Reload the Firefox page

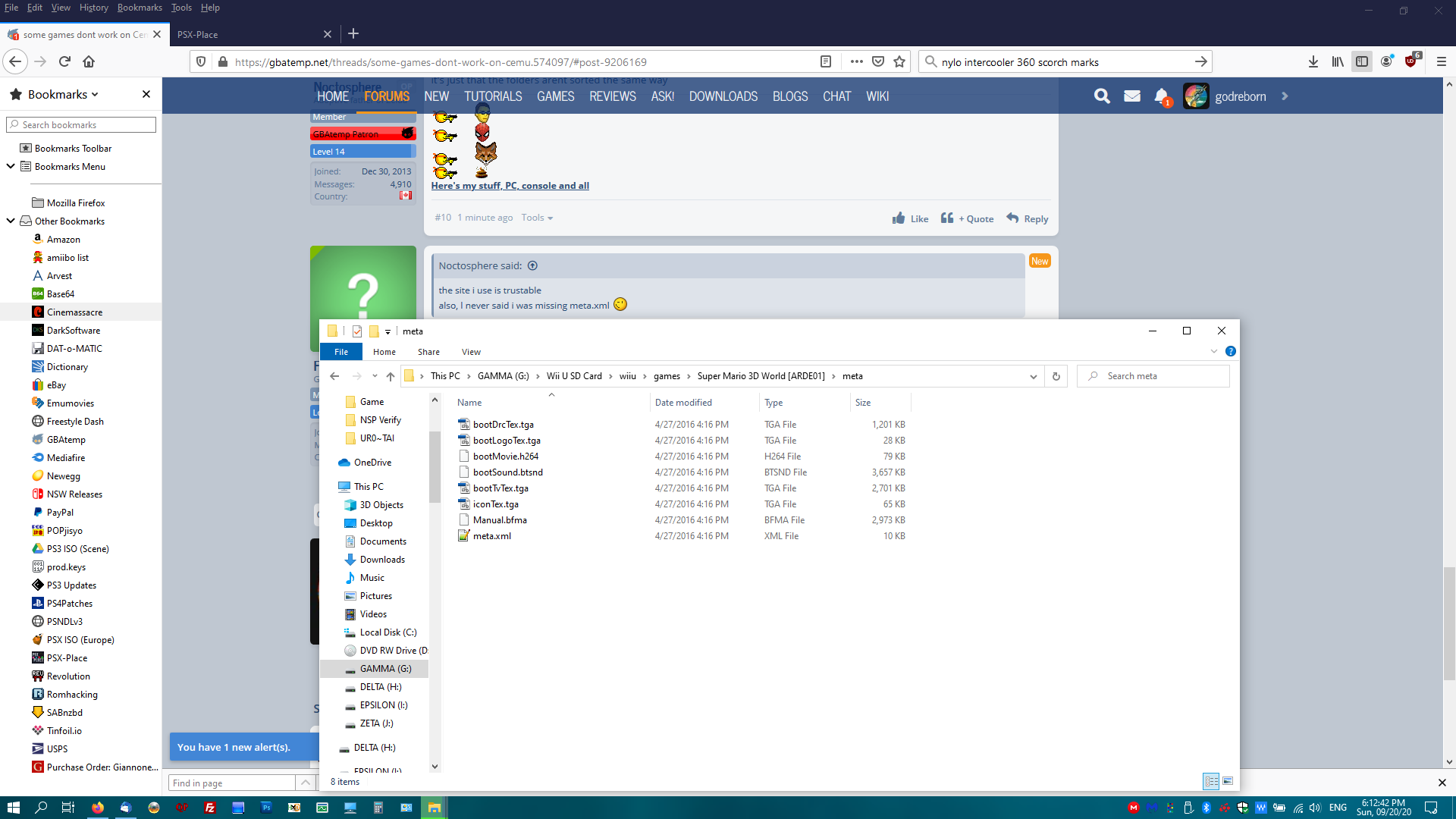coord(64,61)
